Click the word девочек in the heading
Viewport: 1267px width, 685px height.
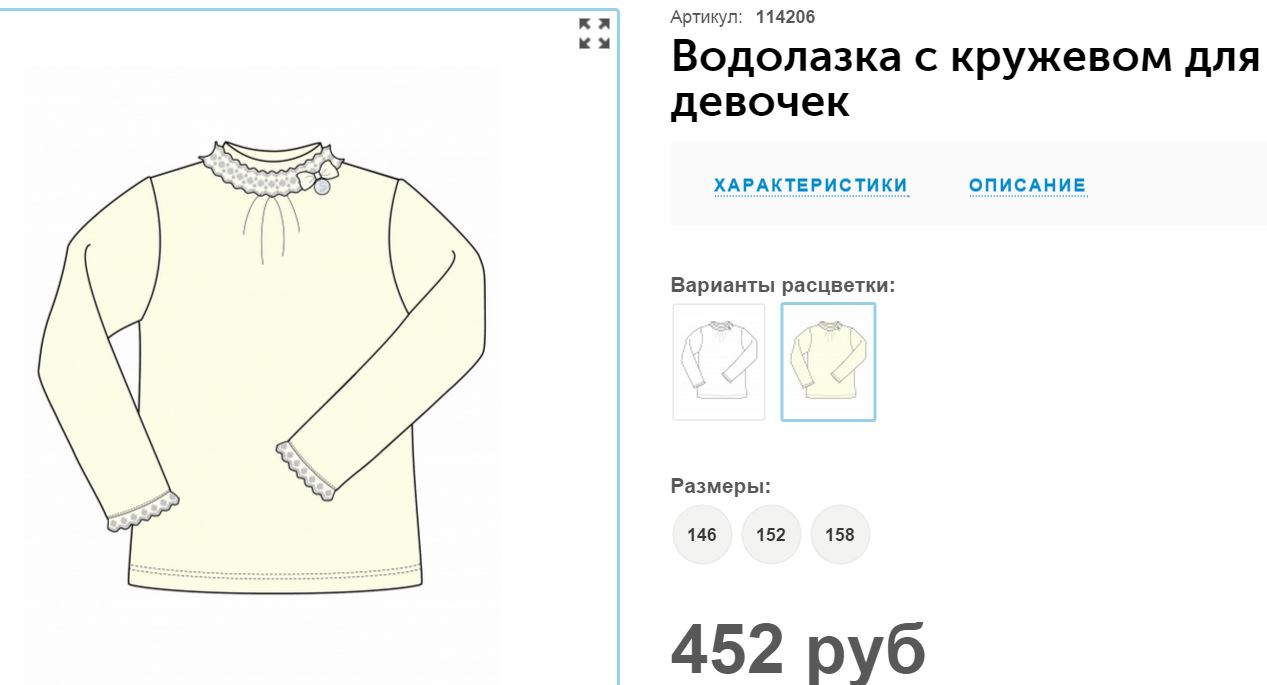(x=760, y=102)
